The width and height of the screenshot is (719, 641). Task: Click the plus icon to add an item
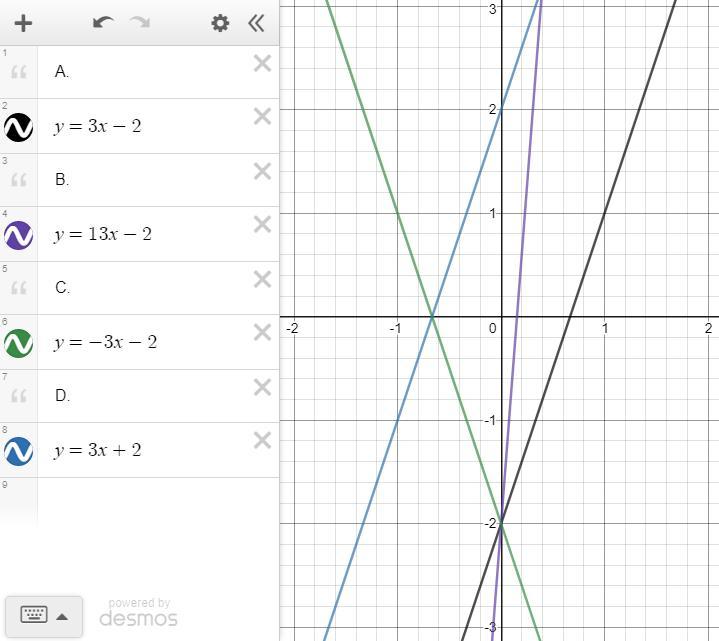click(x=23, y=23)
